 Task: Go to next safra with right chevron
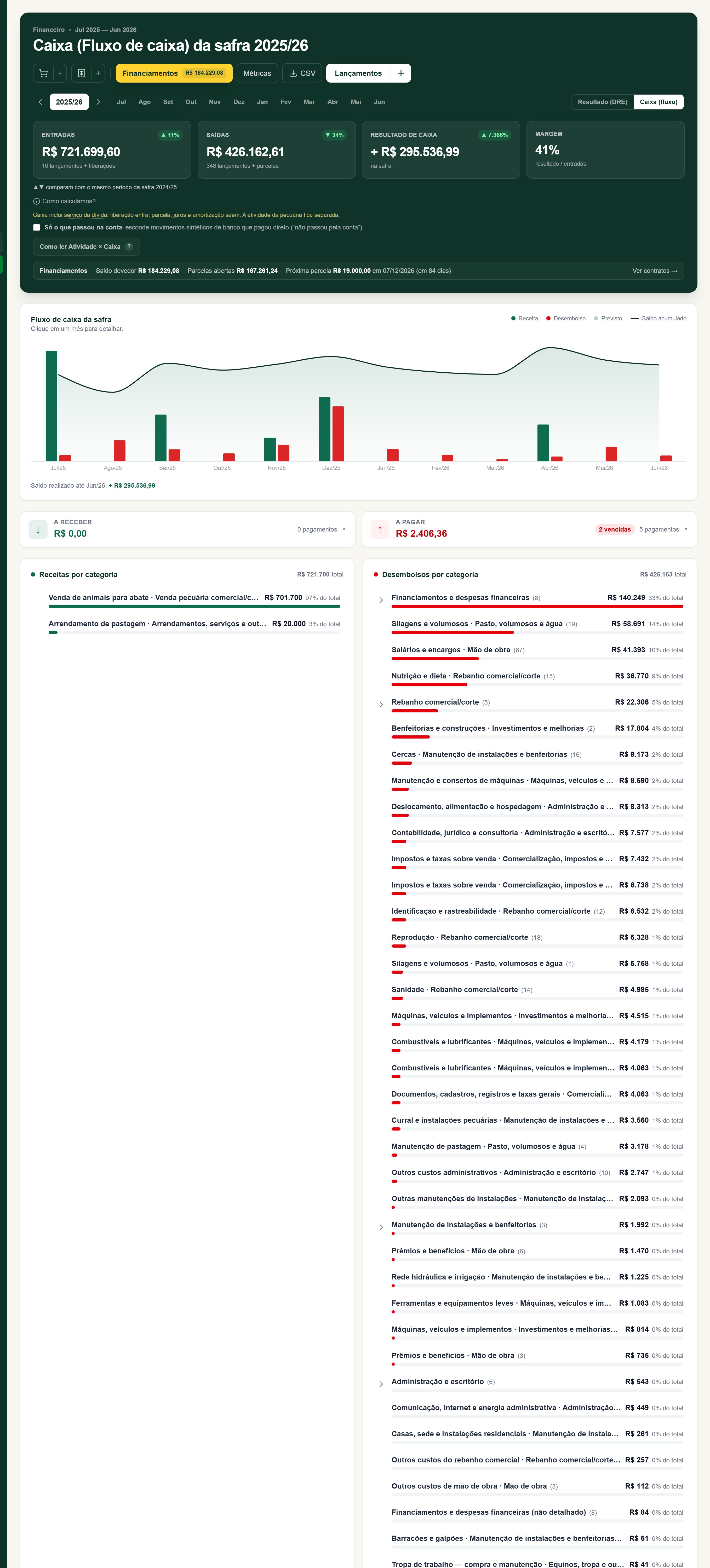click(98, 102)
